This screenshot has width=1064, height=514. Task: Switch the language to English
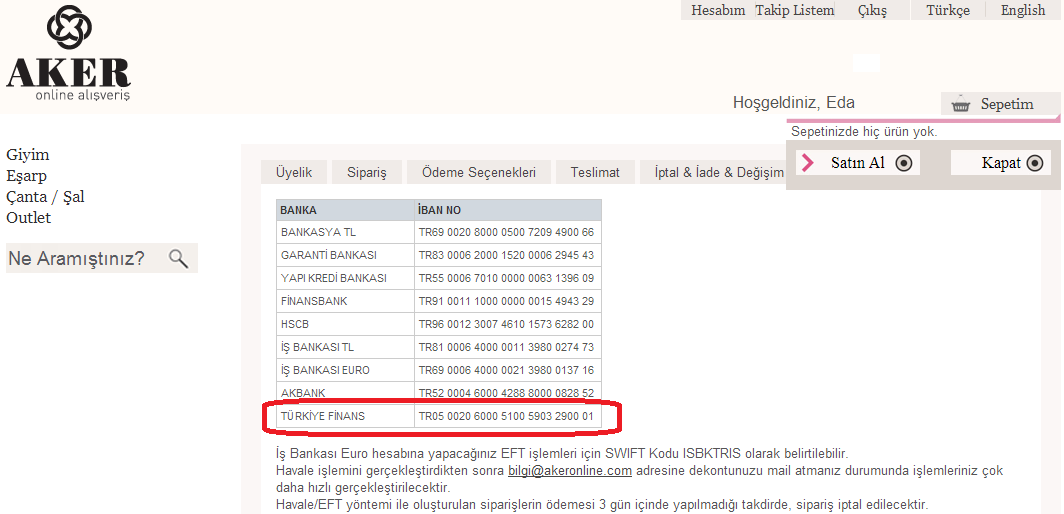1023,10
